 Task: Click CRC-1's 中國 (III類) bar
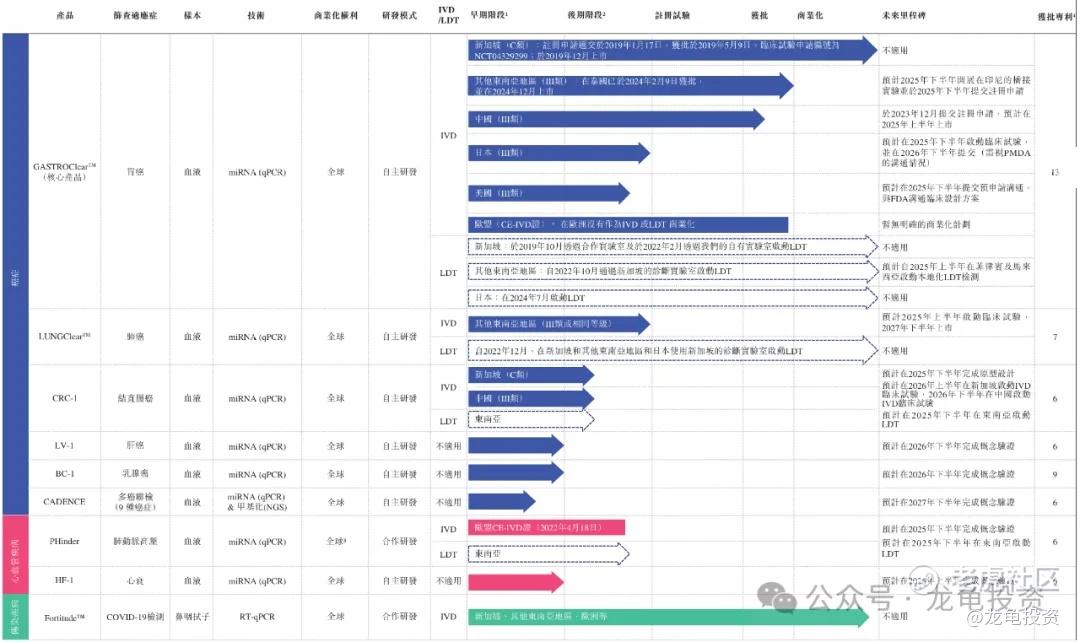tap(530, 398)
